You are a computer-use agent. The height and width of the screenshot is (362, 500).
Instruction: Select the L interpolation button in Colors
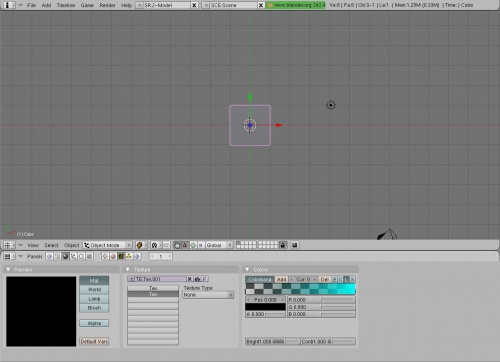(x=346, y=280)
